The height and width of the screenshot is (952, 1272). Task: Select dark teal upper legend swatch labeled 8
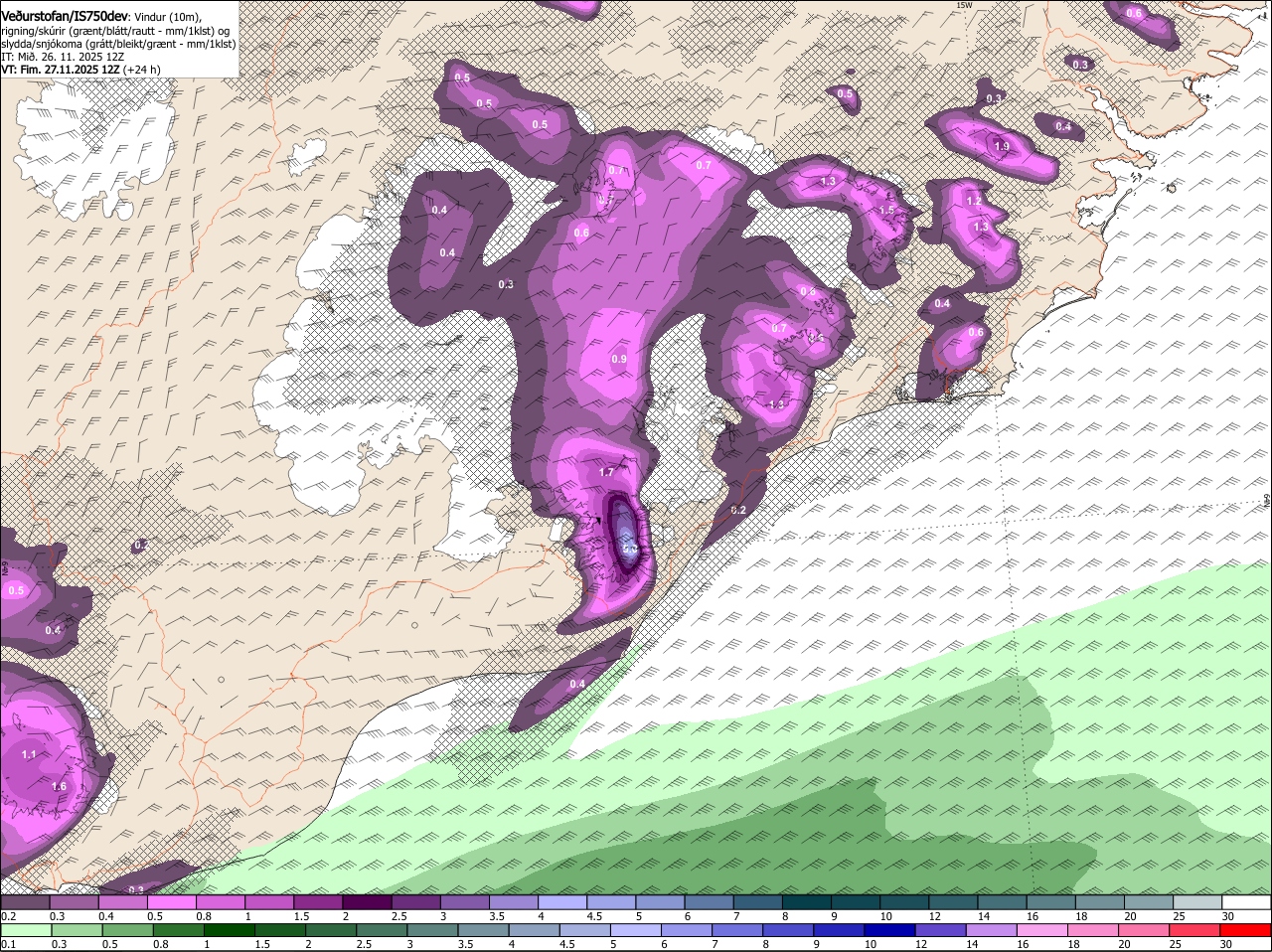(806, 902)
